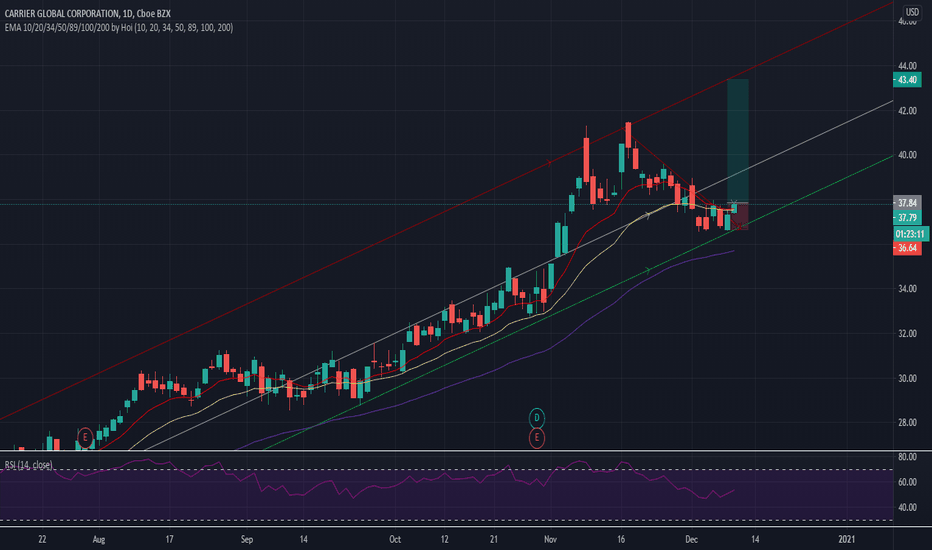Click the 60.00 RSI axis label
Viewport: 932px width, 550px height.
[907, 482]
